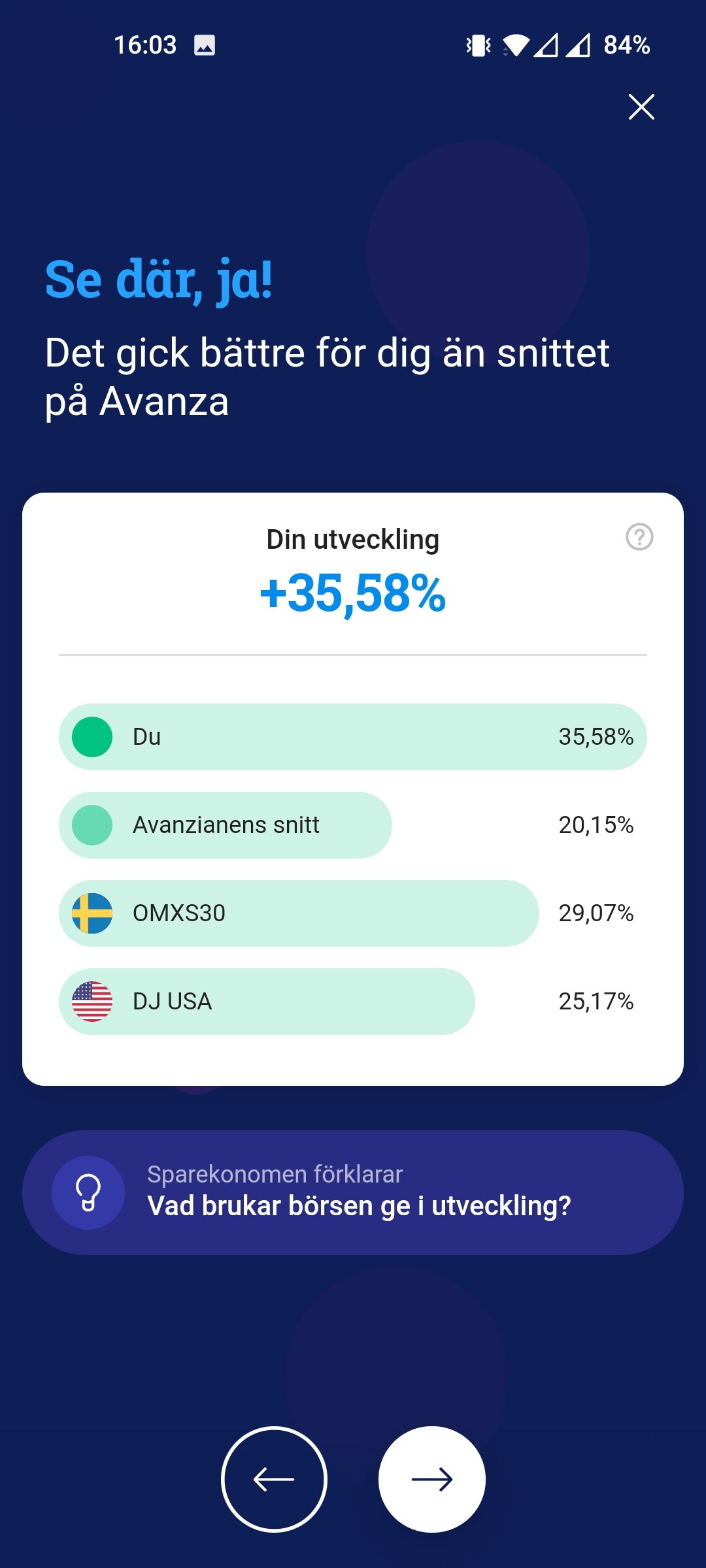The image size is (706, 1568).
Task: Select the Avanzianens snitt bar
Action: coord(226,825)
